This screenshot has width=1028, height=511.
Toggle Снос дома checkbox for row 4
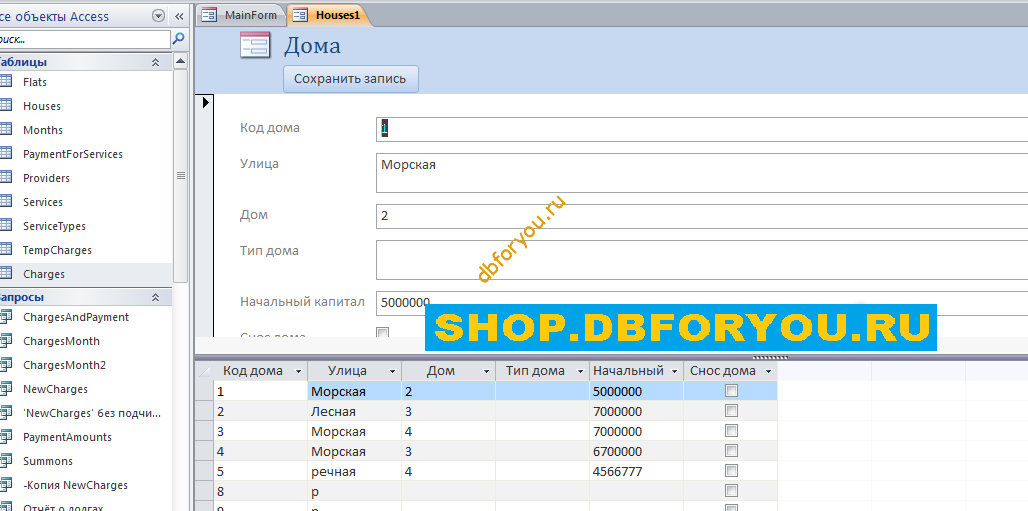[x=731, y=451]
